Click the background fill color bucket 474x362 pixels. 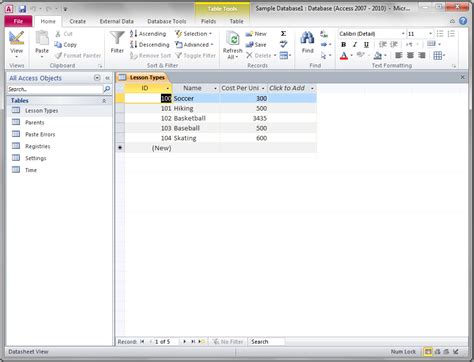click(378, 55)
